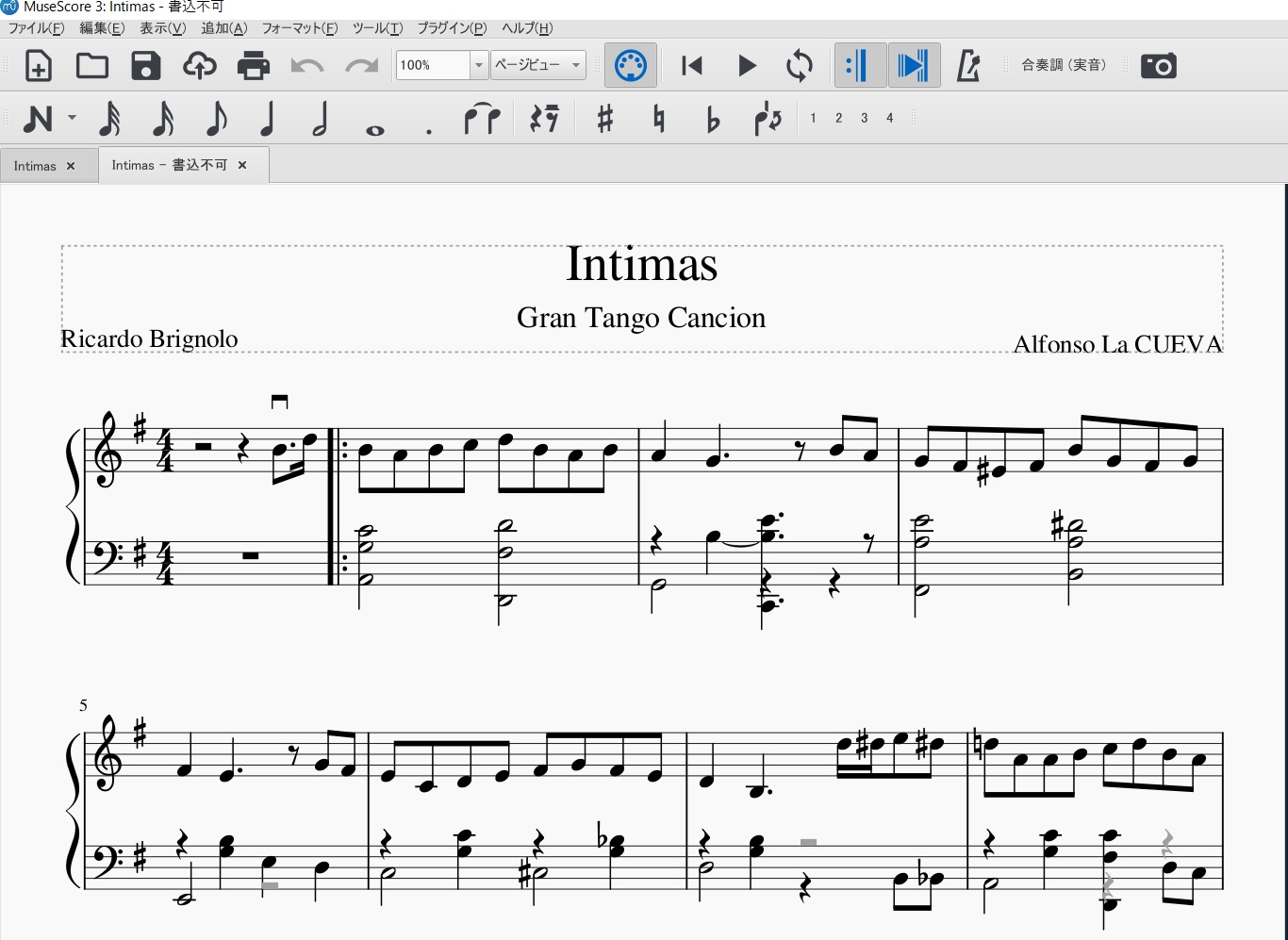This screenshot has width=1288, height=940.
Task: Apply the flat accidental
Action: click(x=713, y=120)
